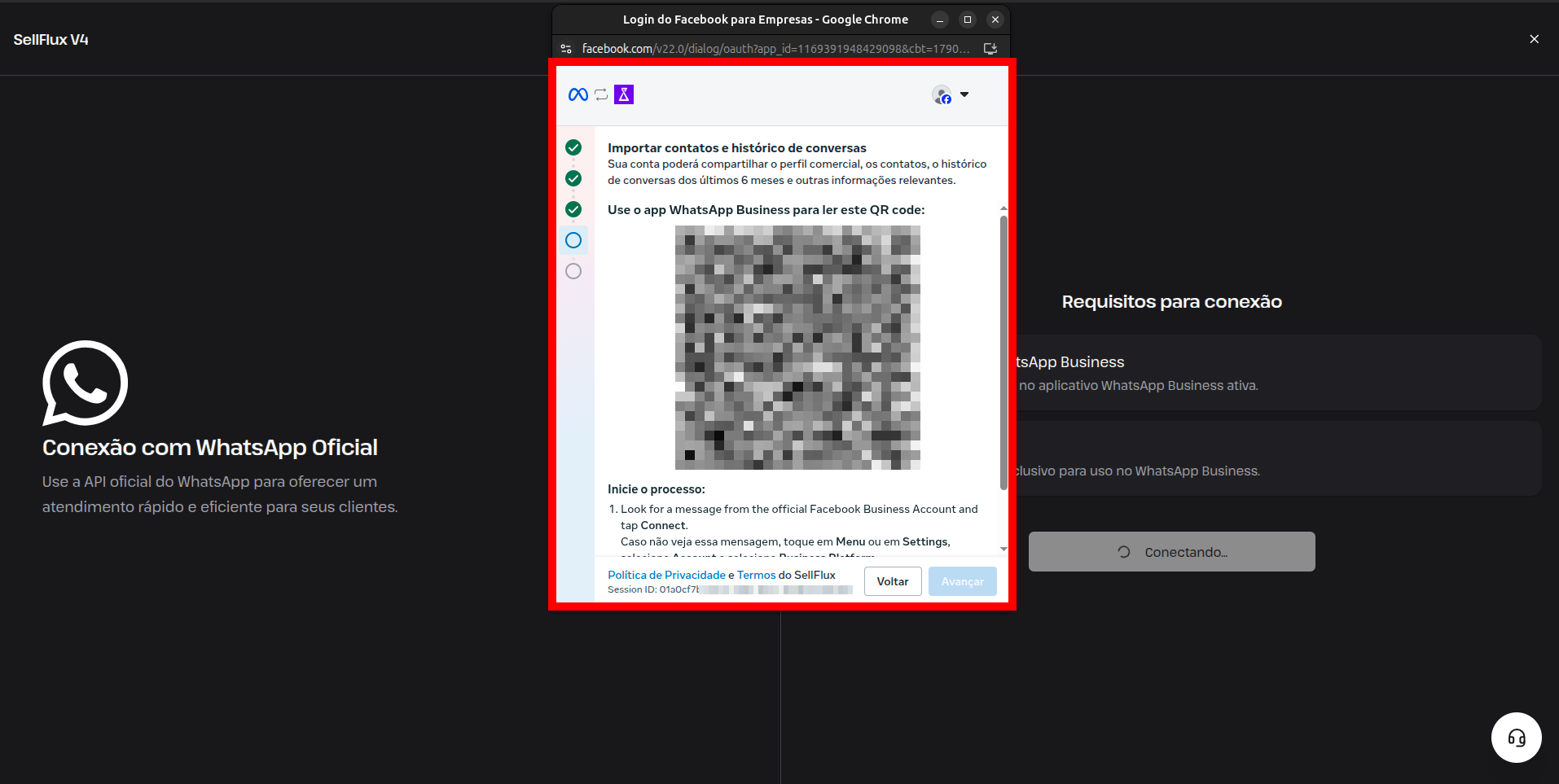Click the 'SellFlux V4' title
This screenshot has width=1559, height=784.
(x=51, y=40)
